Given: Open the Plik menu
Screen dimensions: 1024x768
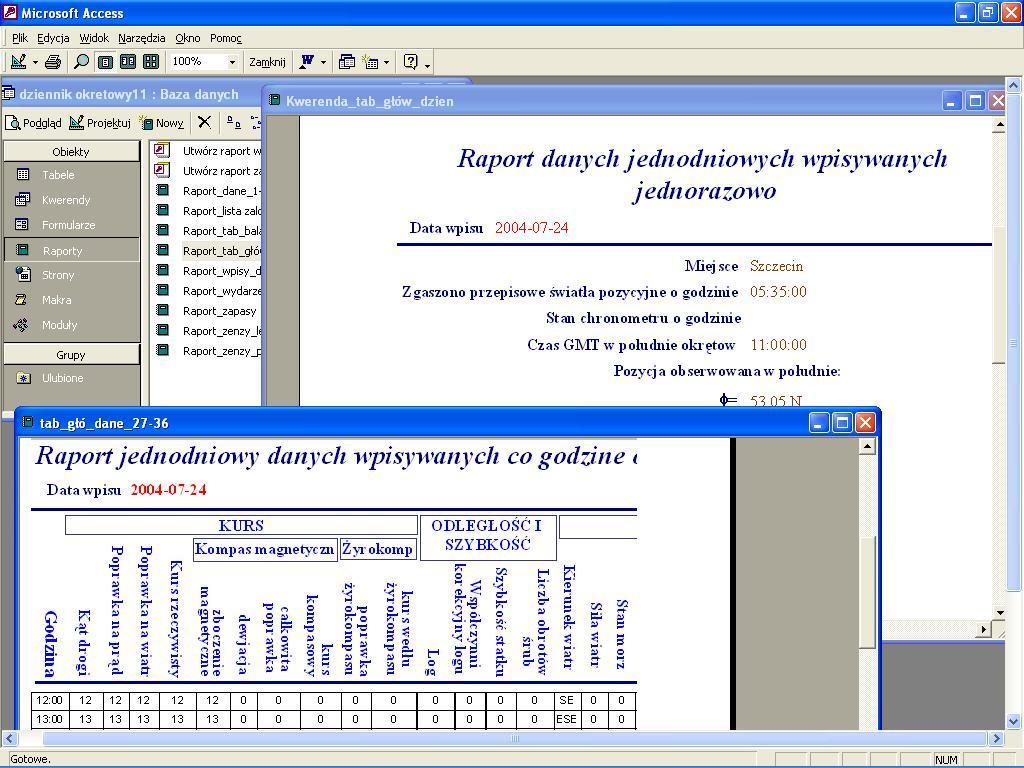Looking at the screenshot, I should (20, 38).
